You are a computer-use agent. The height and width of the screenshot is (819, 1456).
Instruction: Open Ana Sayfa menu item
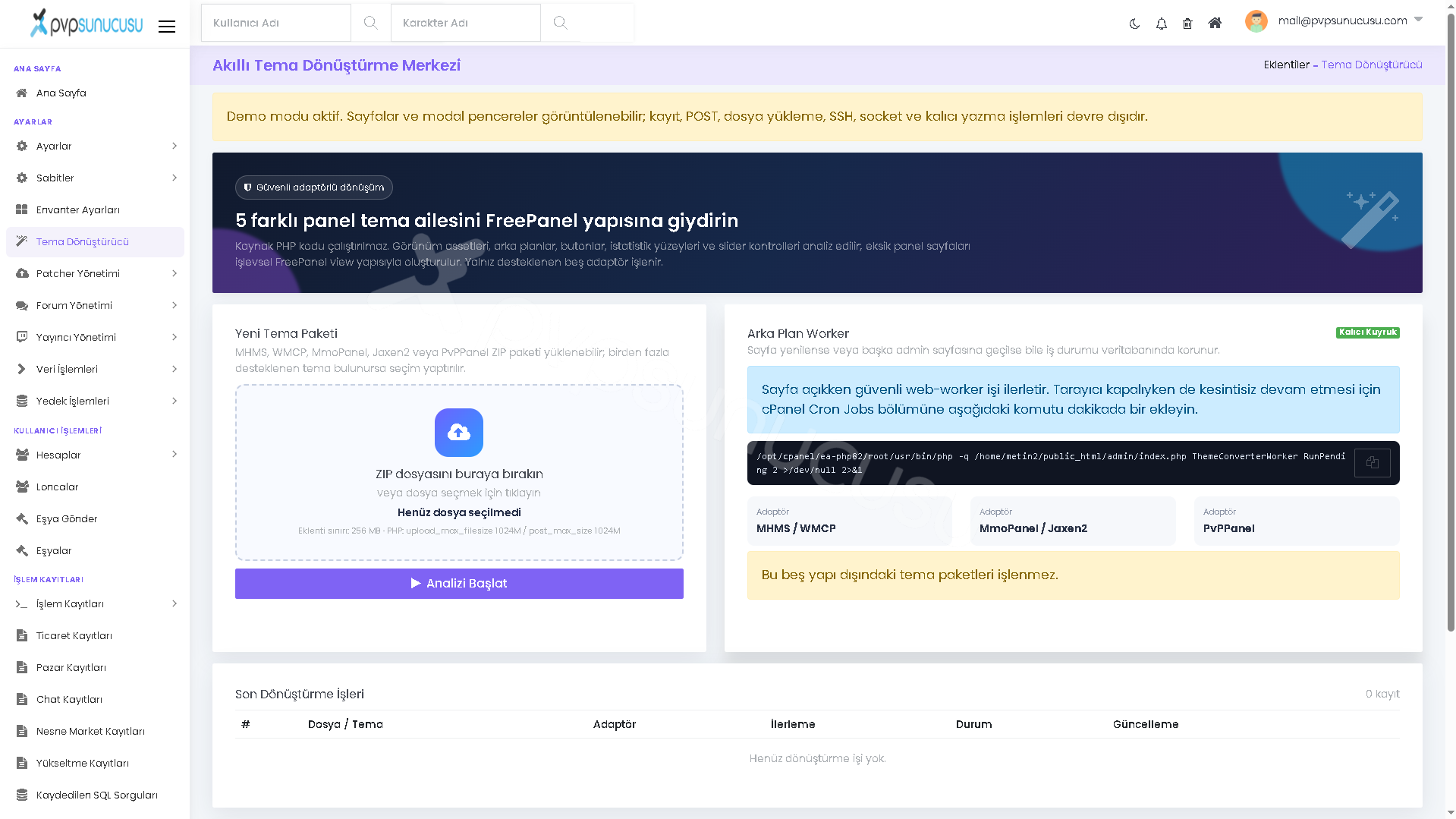[95, 93]
